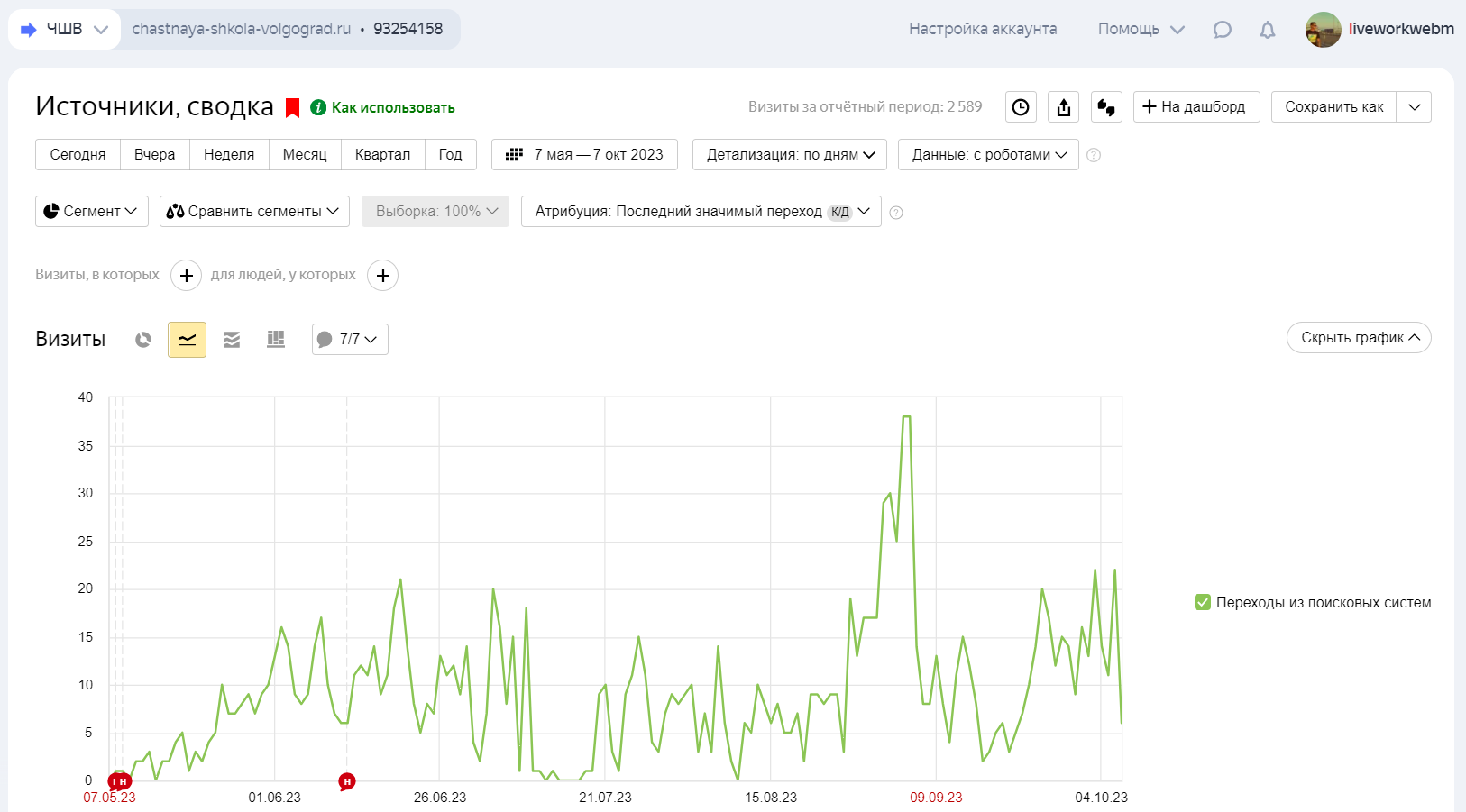Screen dimensions: 1466x812
Task: Select the line chart view
Action: point(187,340)
